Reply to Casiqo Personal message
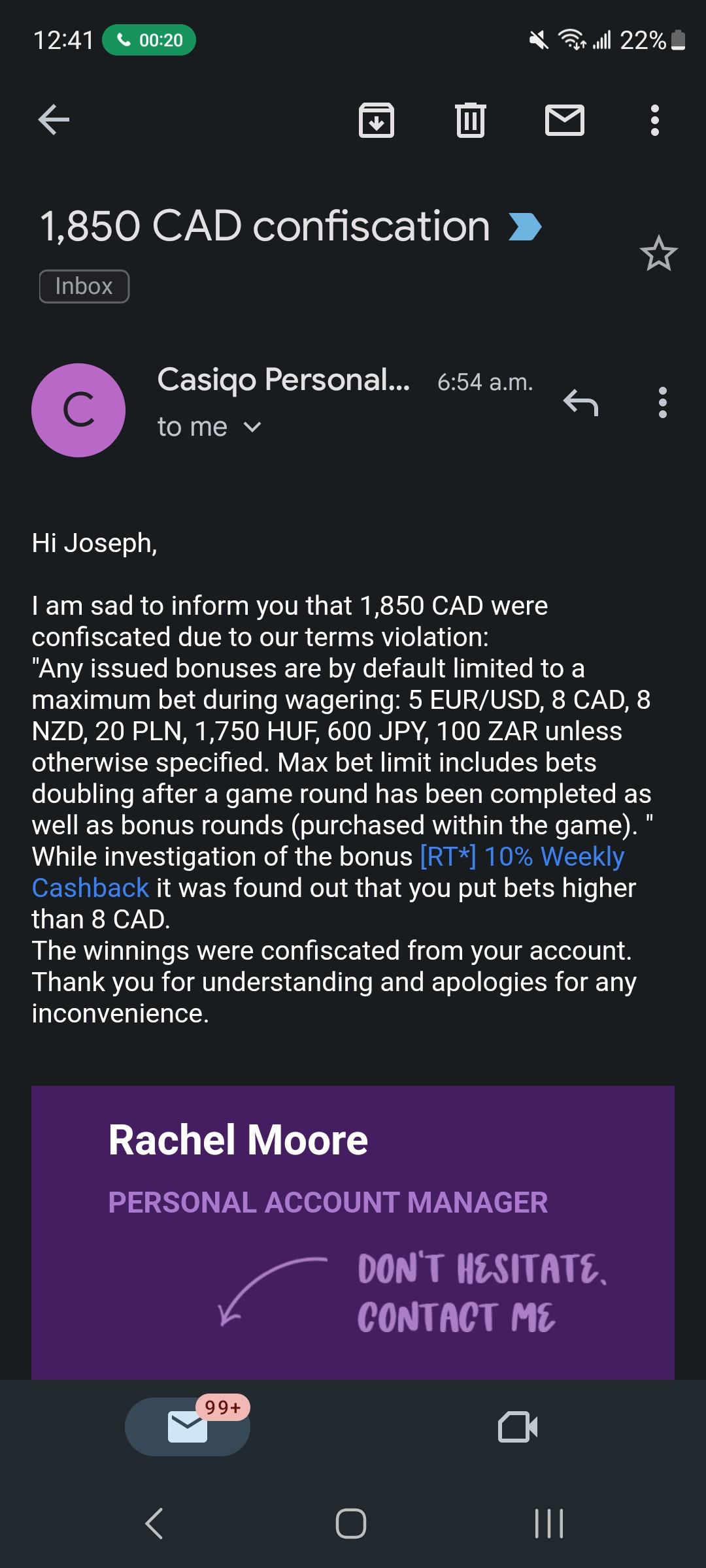 580,402
